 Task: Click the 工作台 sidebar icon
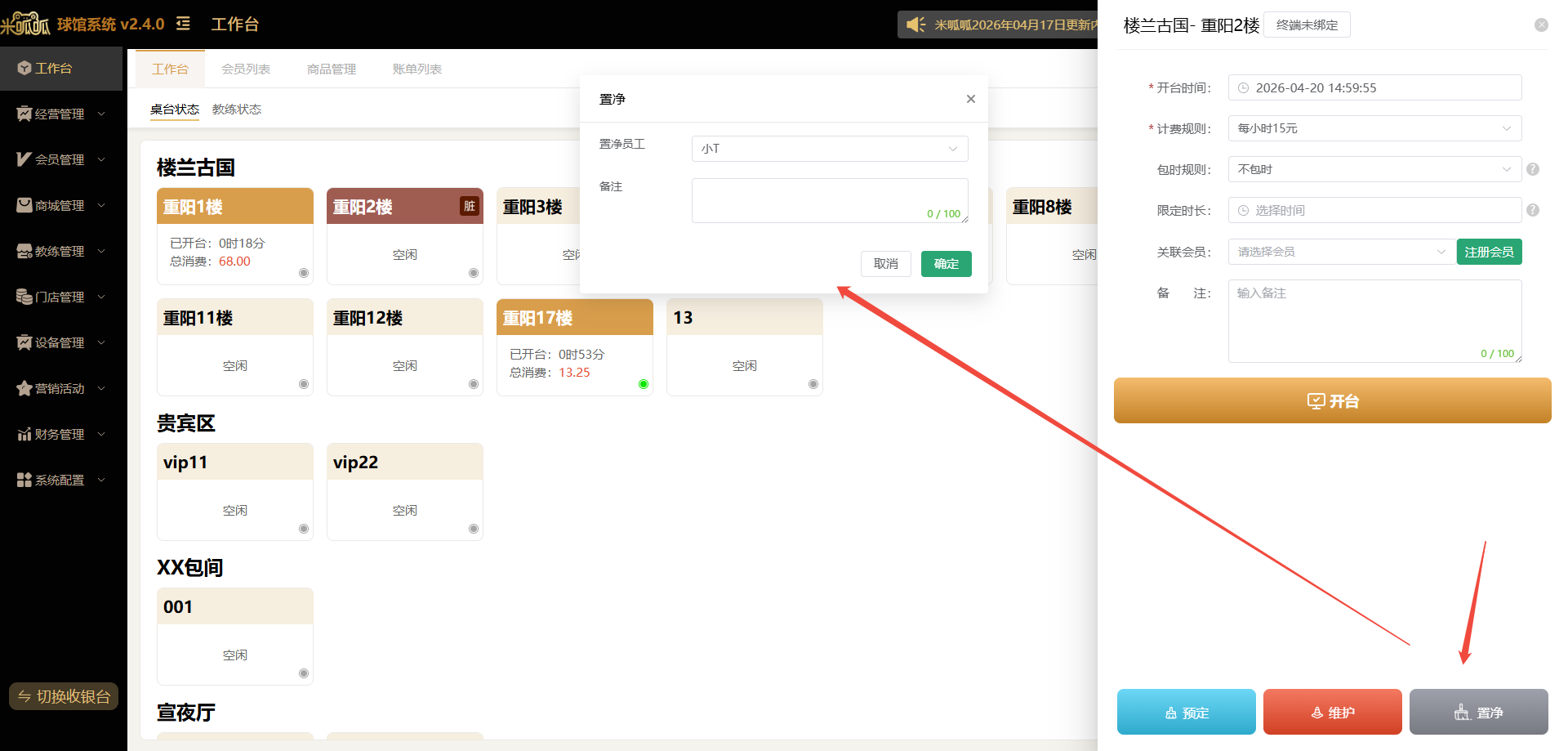tap(24, 68)
